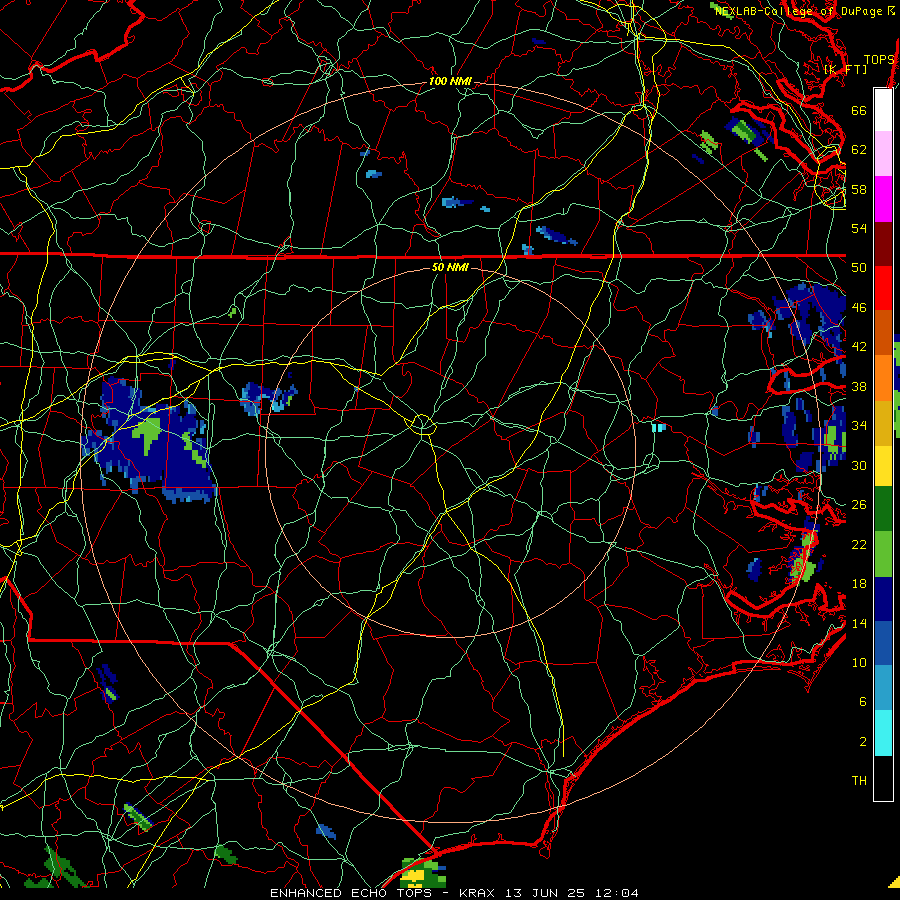
Task: Select the black TH threshold swatch
Action: pyautogui.click(x=883, y=778)
